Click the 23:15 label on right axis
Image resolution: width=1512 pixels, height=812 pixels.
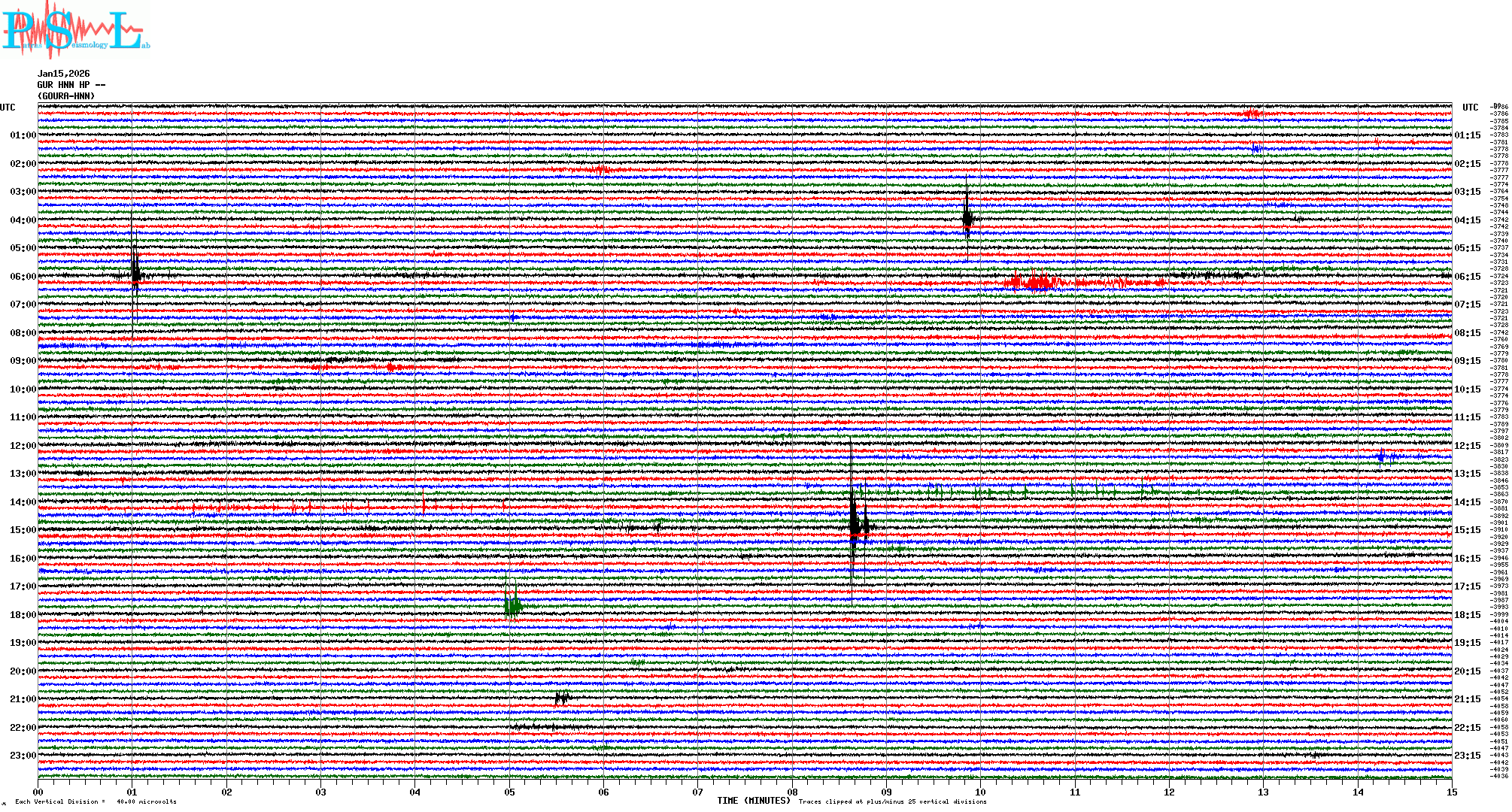[1468, 756]
